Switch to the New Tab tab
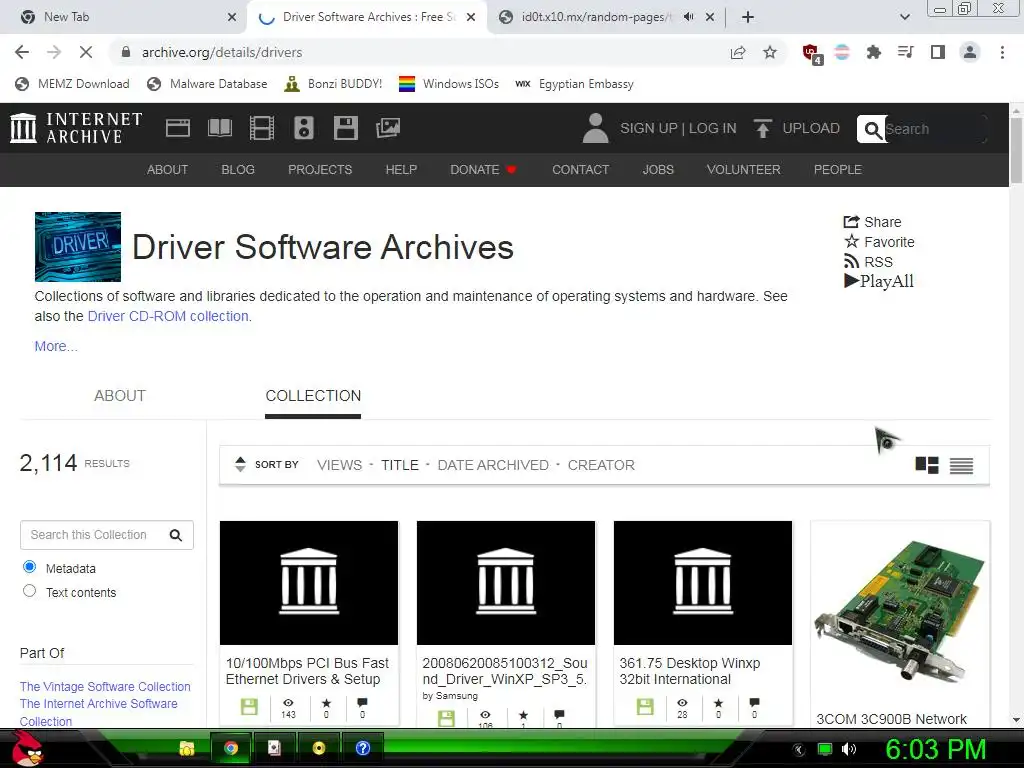 tap(124, 17)
